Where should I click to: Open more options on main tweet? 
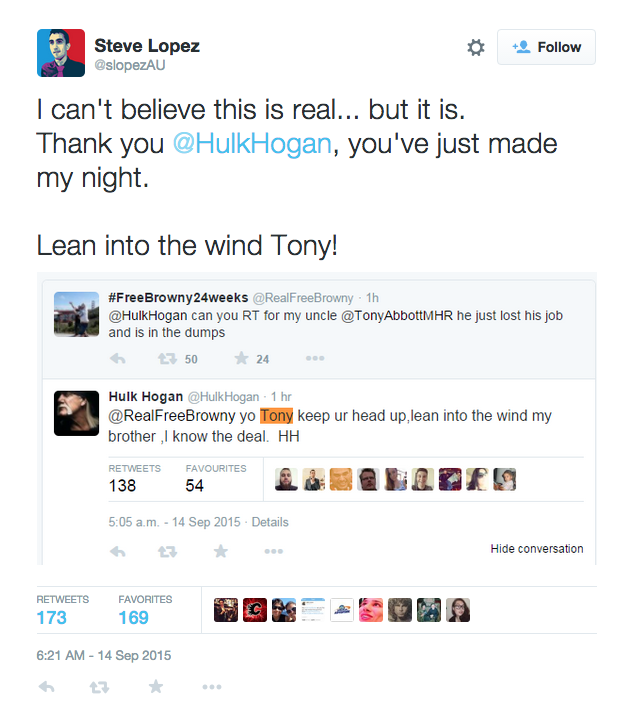tap(212, 687)
